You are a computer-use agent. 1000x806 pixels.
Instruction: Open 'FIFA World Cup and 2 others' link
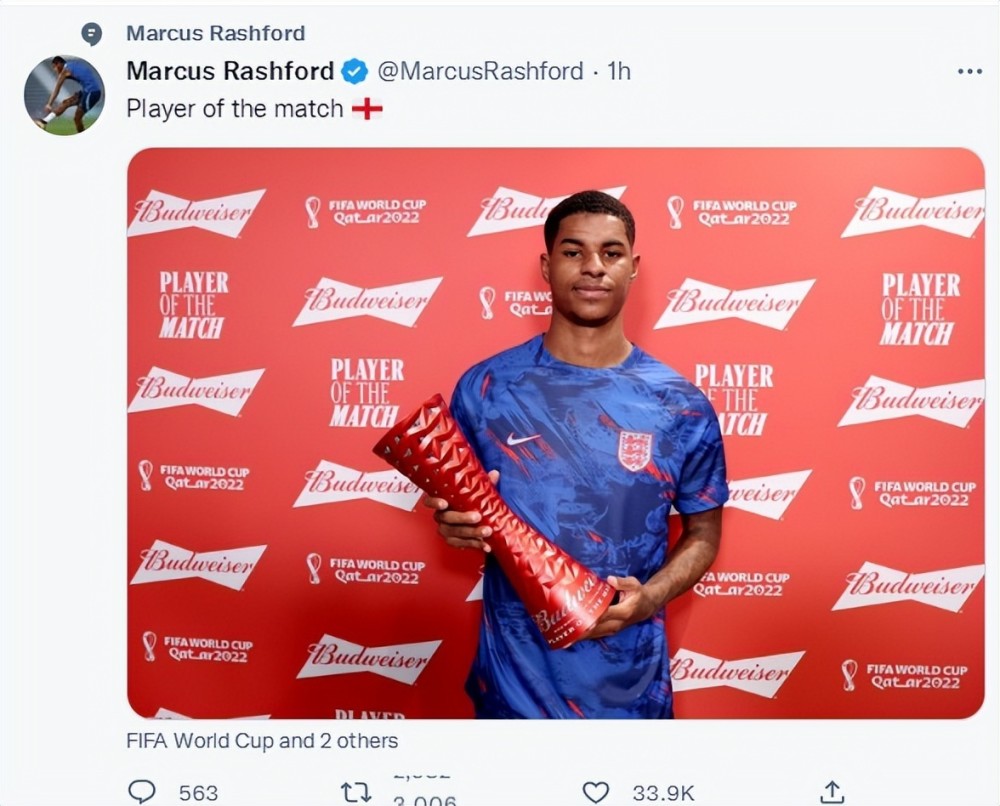point(262,741)
